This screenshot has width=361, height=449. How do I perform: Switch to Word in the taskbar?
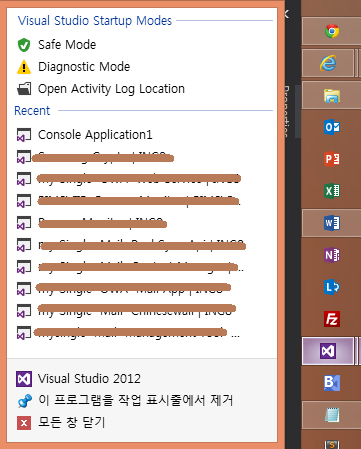pos(332,223)
